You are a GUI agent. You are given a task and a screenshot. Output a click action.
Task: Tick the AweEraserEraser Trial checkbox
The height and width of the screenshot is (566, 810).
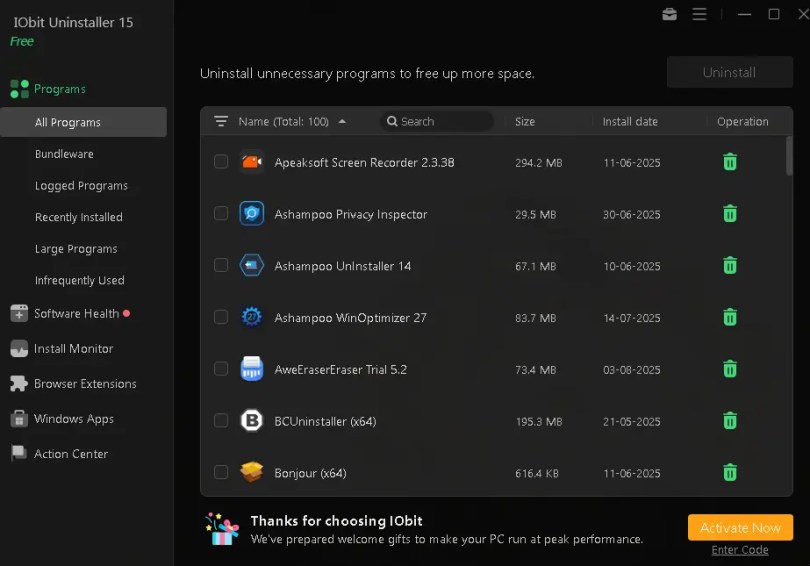point(221,369)
